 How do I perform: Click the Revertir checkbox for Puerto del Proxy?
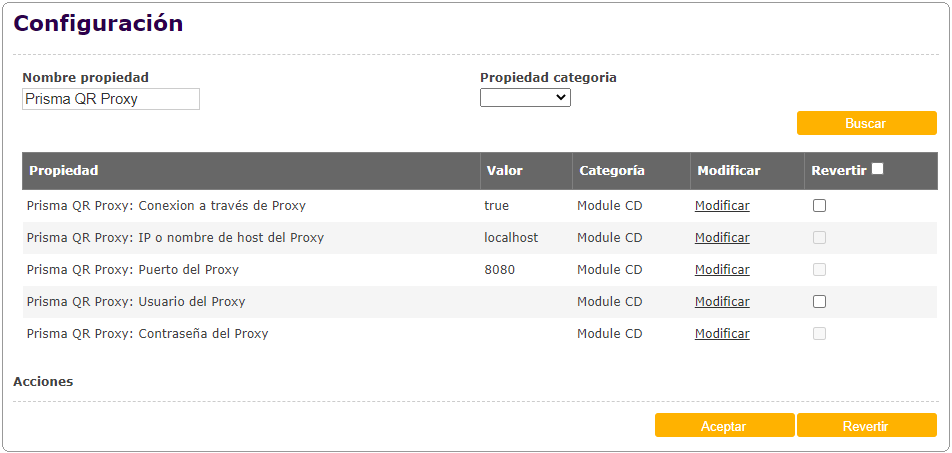(x=820, y=270)
